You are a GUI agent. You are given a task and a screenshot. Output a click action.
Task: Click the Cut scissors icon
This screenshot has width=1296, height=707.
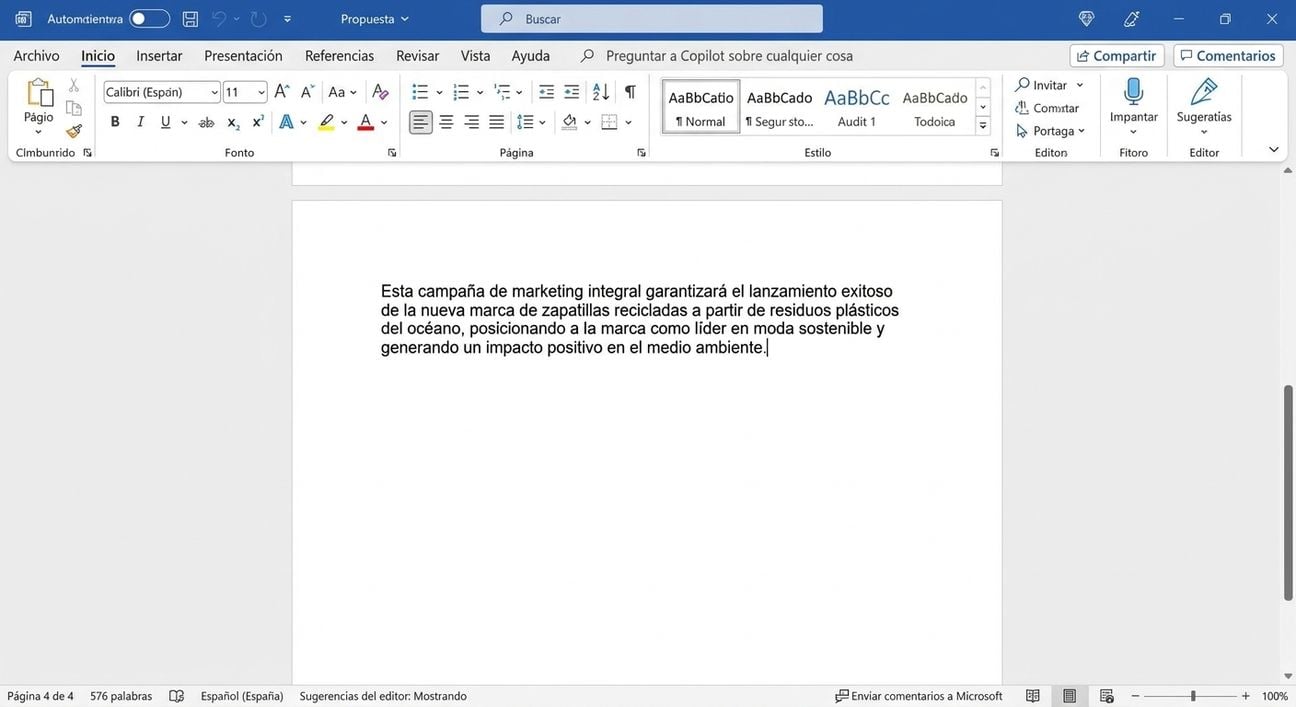[x=74, y=85]
